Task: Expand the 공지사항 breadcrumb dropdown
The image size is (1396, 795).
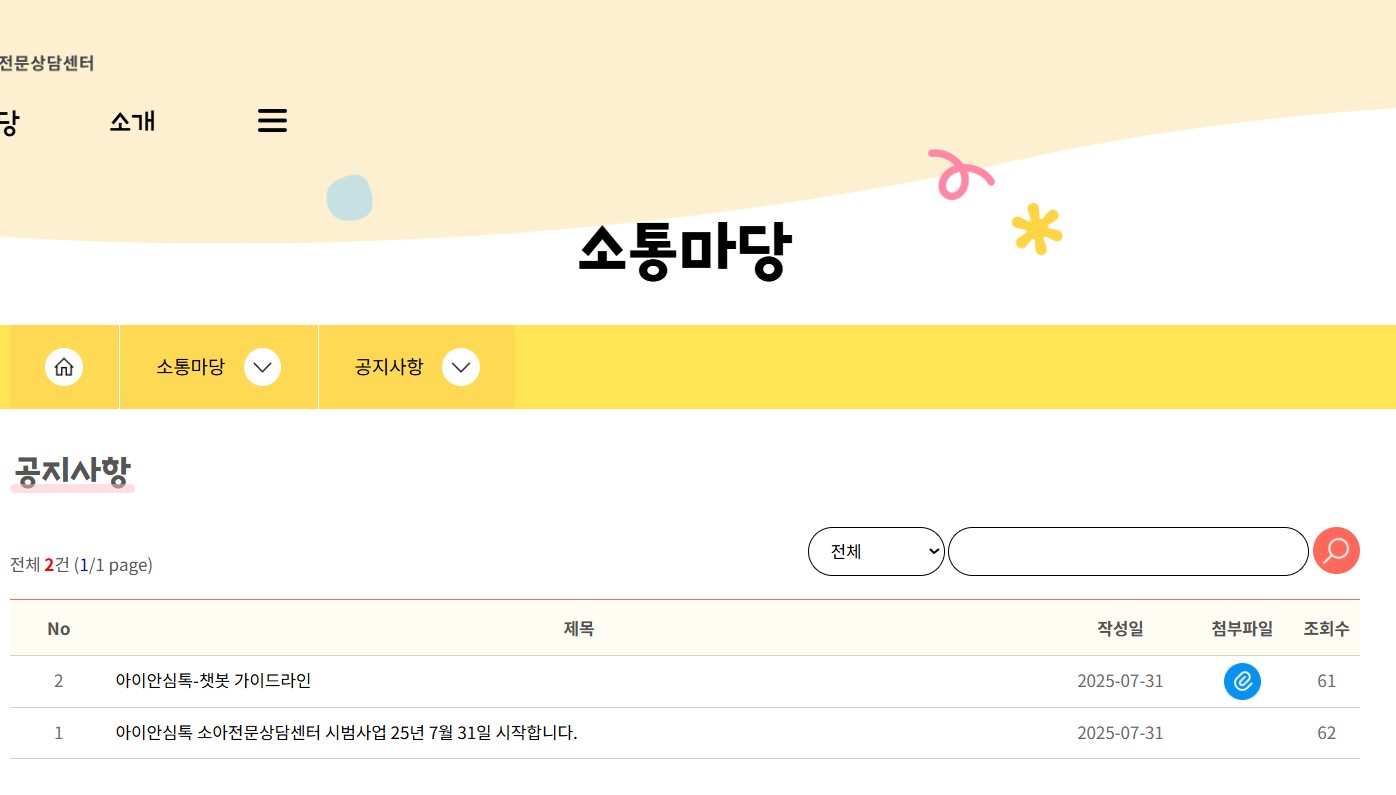Action: coord(460,367)
